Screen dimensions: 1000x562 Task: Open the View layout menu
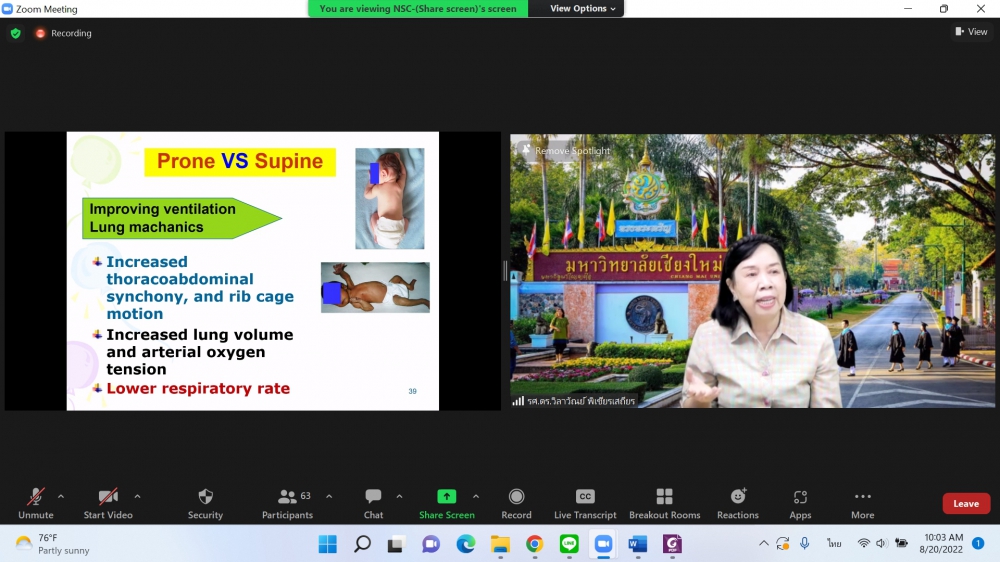[x=971, y=32]
